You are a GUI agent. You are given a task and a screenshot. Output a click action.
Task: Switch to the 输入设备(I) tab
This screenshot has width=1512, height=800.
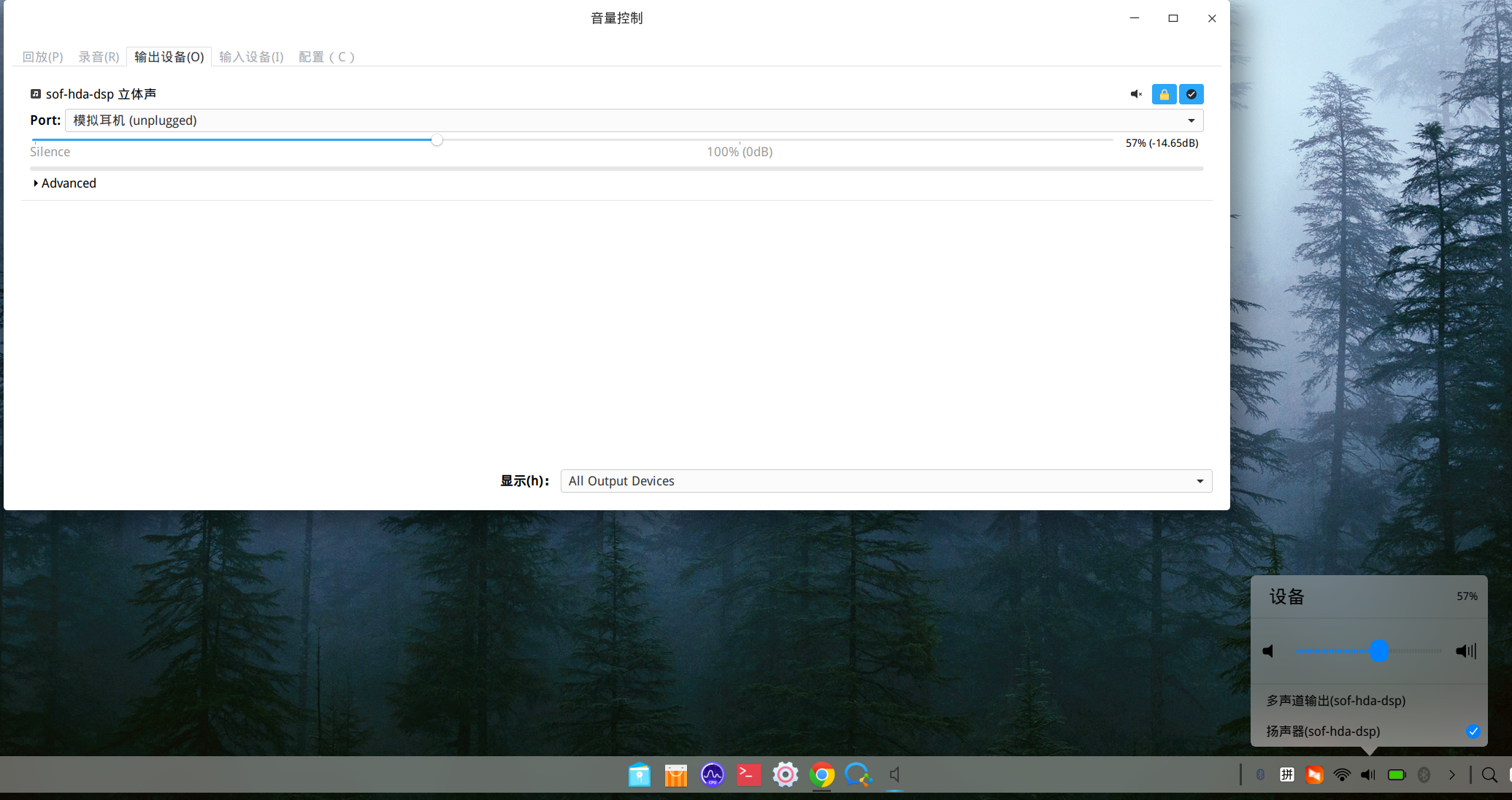pos(251,57)
